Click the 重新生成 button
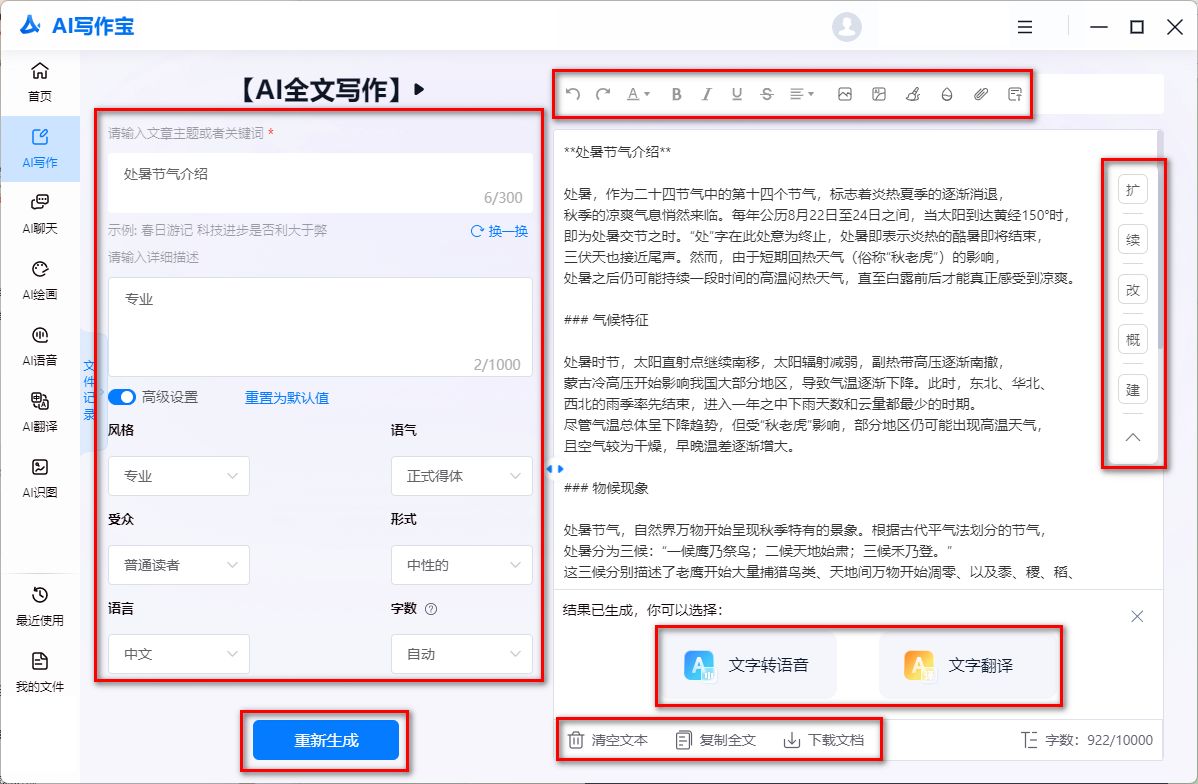Viewport: 1198px width, 784px height. click(x=326, y=741)
